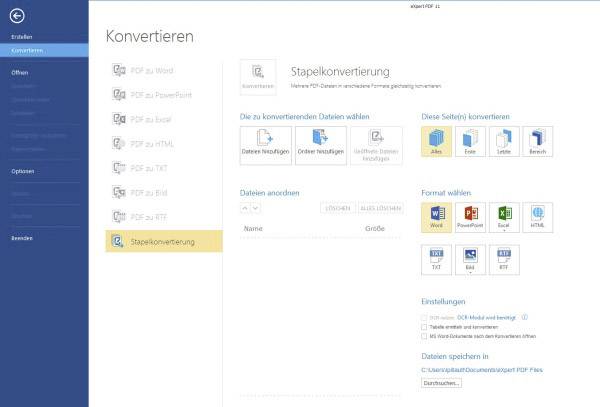Select PDF zu Bild conversion
Screen dimensions: 600x407
[x=164, y=193]
